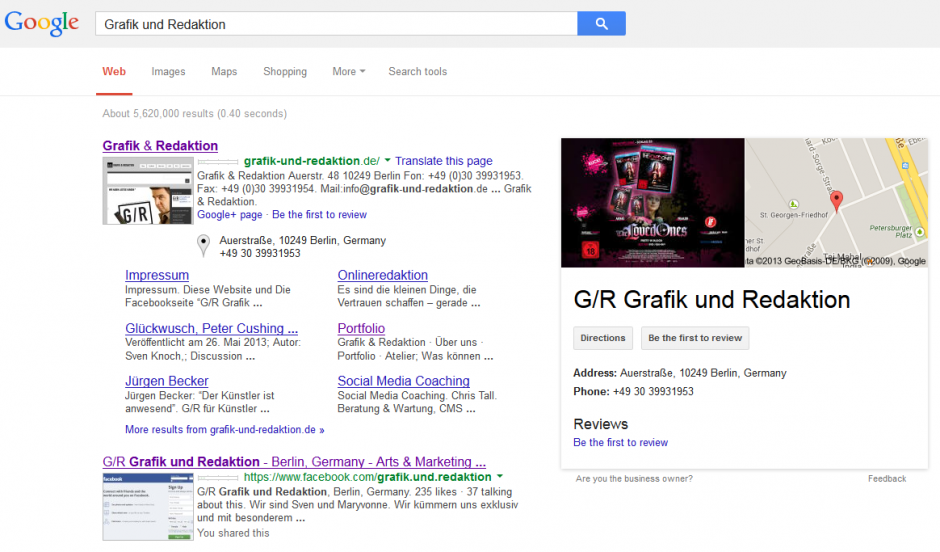Click Are you the business owner? link
Viewport: 940px width, 552px height.
(x=634, y=479)
